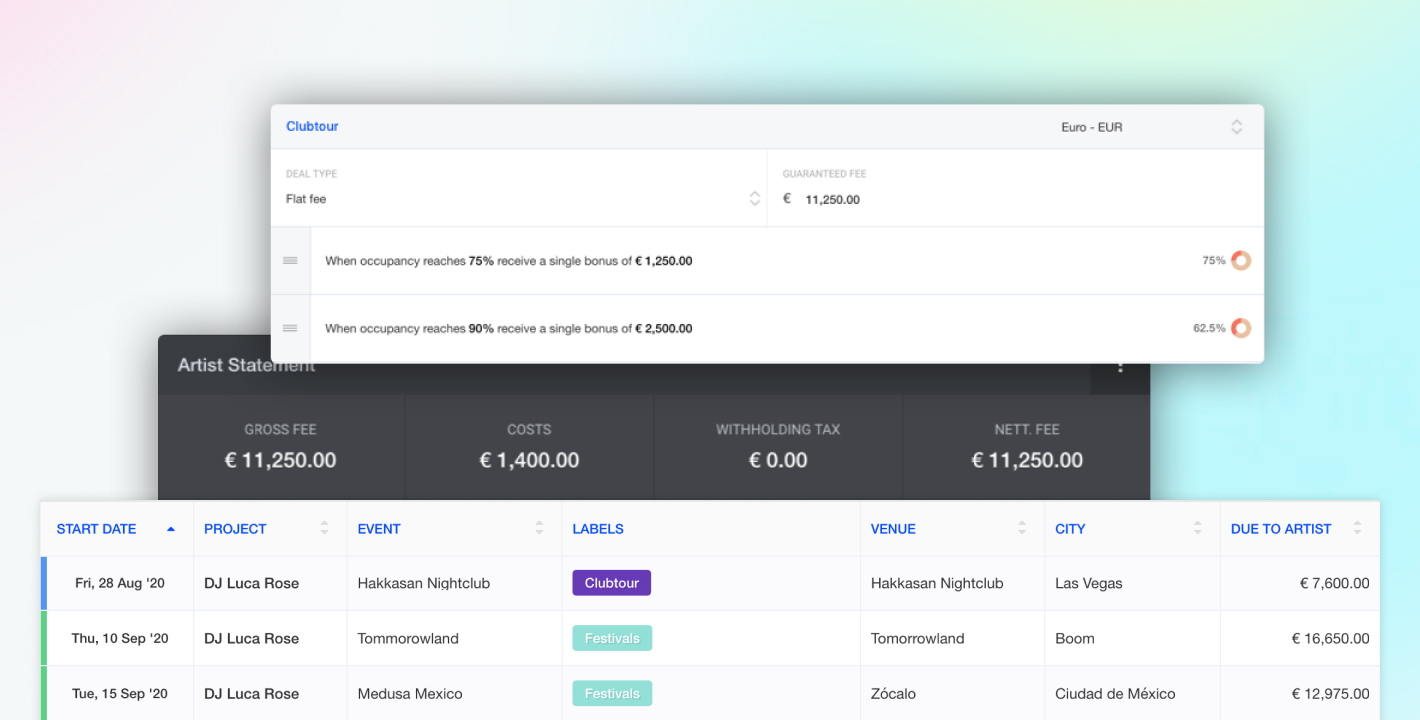Click the sort icon on the VENUE column

1021,528
